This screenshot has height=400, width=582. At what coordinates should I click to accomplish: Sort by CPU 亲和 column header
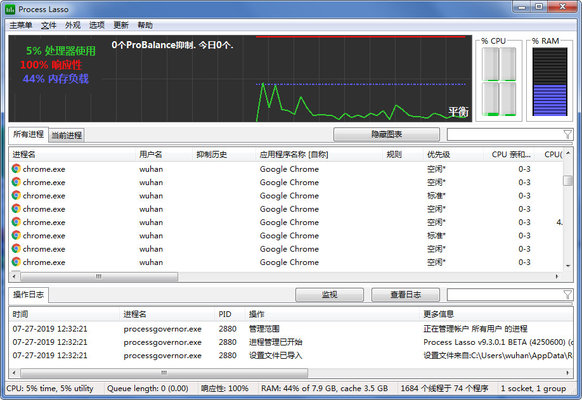click(x=511, y=154)
